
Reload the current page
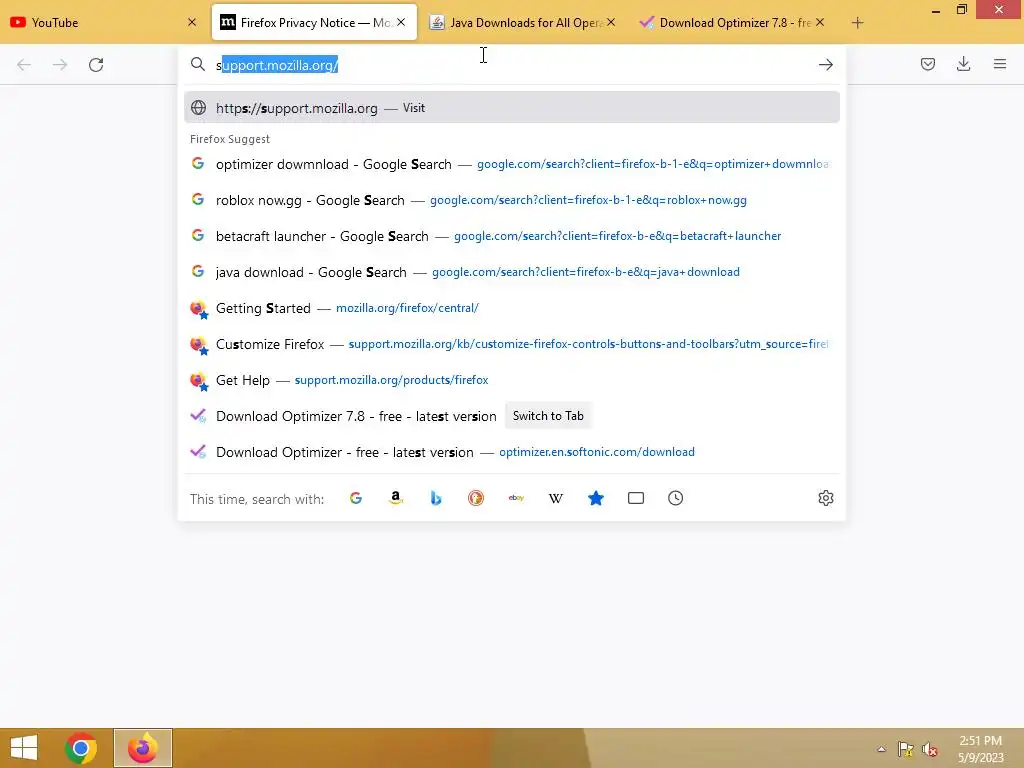coord(96,65)
